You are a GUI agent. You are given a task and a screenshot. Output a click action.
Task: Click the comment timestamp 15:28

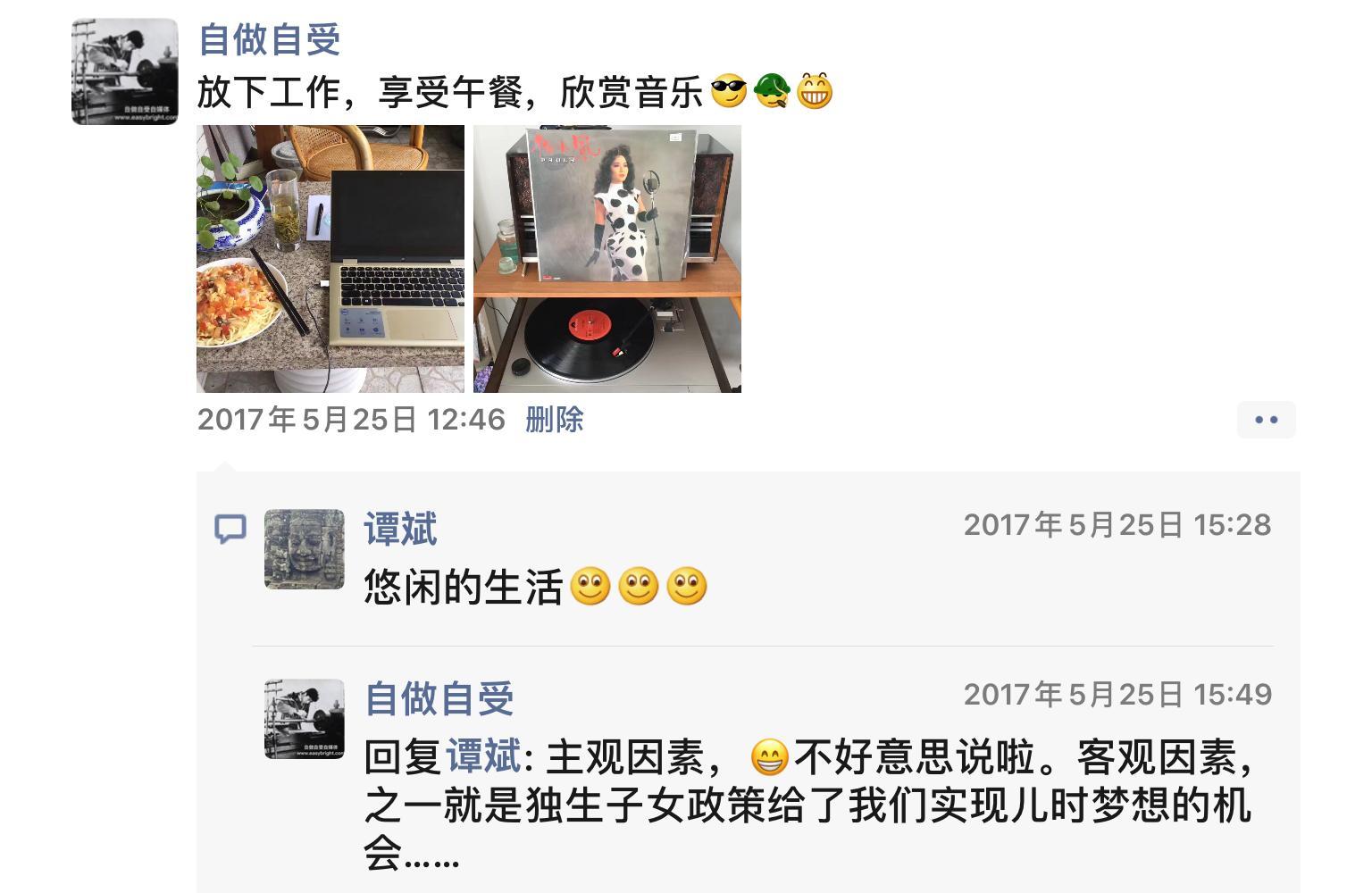pos(1117,525)
